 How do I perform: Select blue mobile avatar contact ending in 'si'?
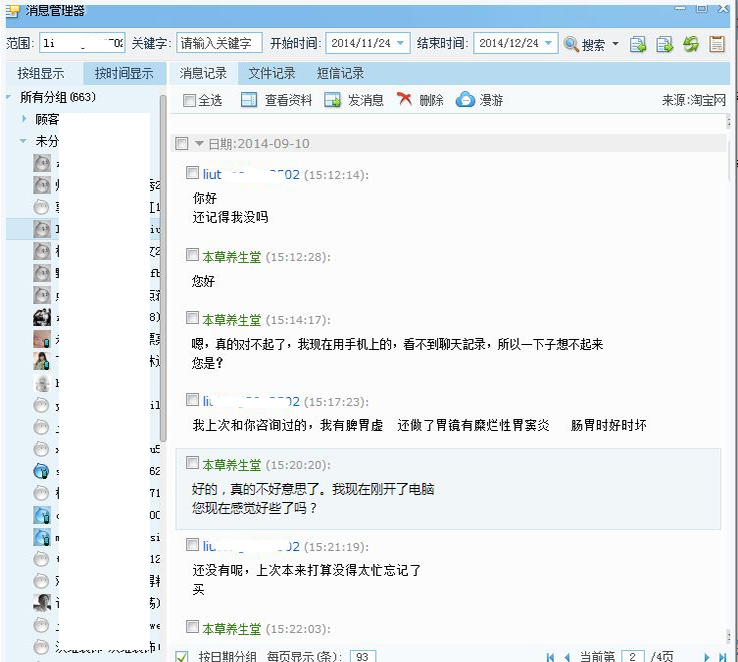point(42,537)
